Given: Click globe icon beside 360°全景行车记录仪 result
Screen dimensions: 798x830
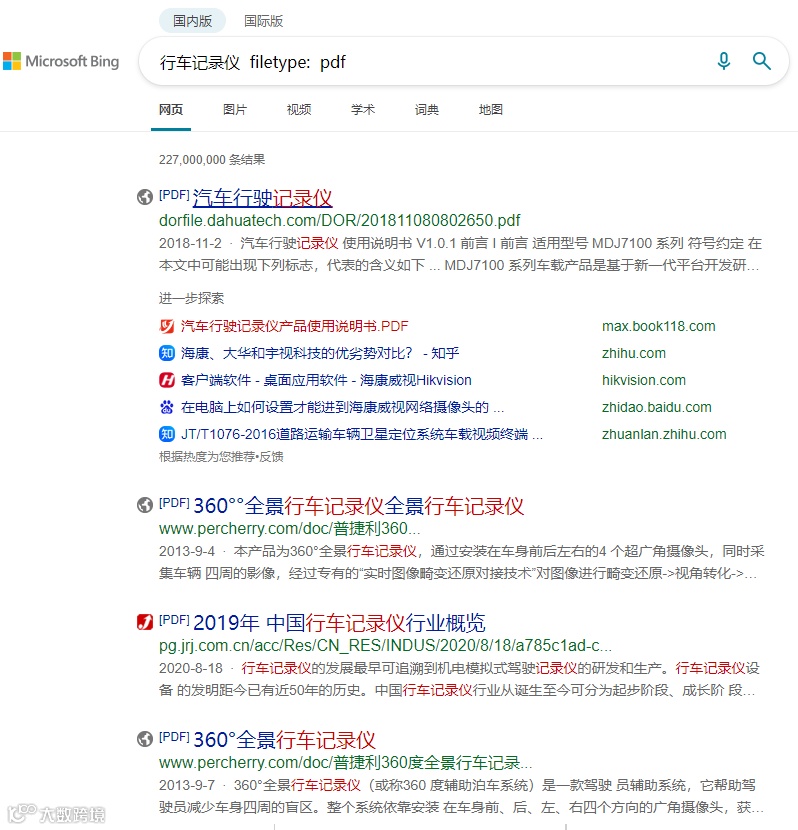Looking at the screenshot, I should [x=144, y=739].
